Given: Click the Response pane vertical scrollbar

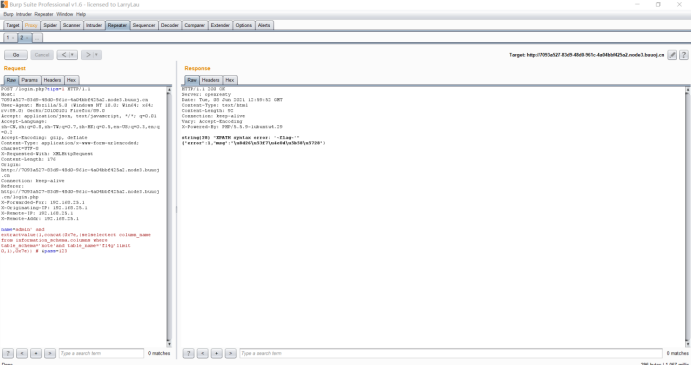Looking at the screenshot, I should (x=687, y=216).
